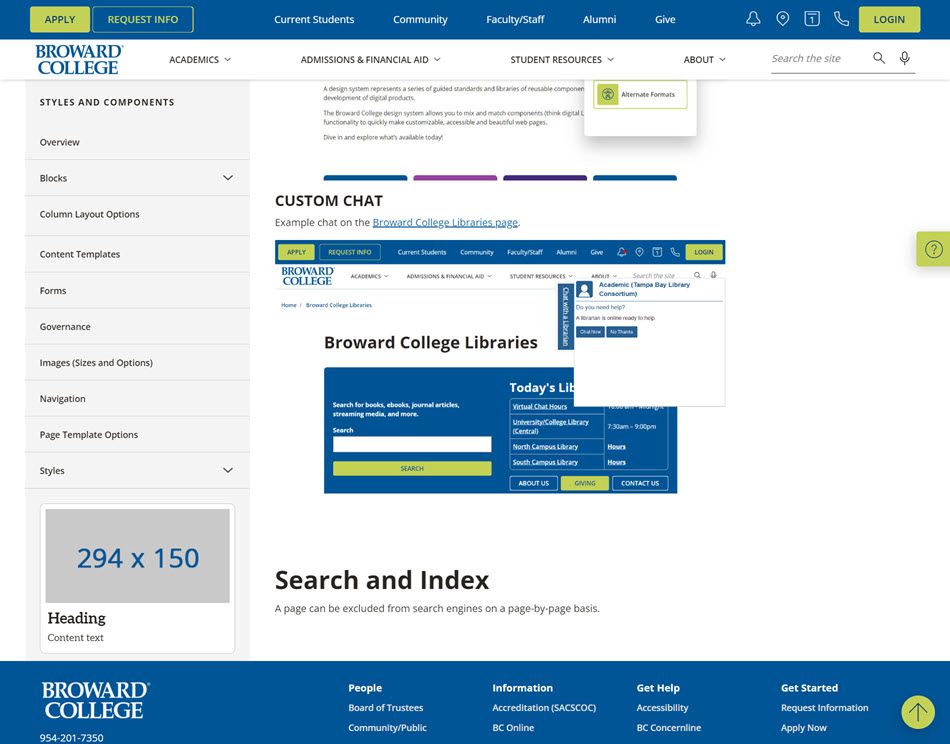Open the Community menu item
950x744 pixels.
pos(420,19)
